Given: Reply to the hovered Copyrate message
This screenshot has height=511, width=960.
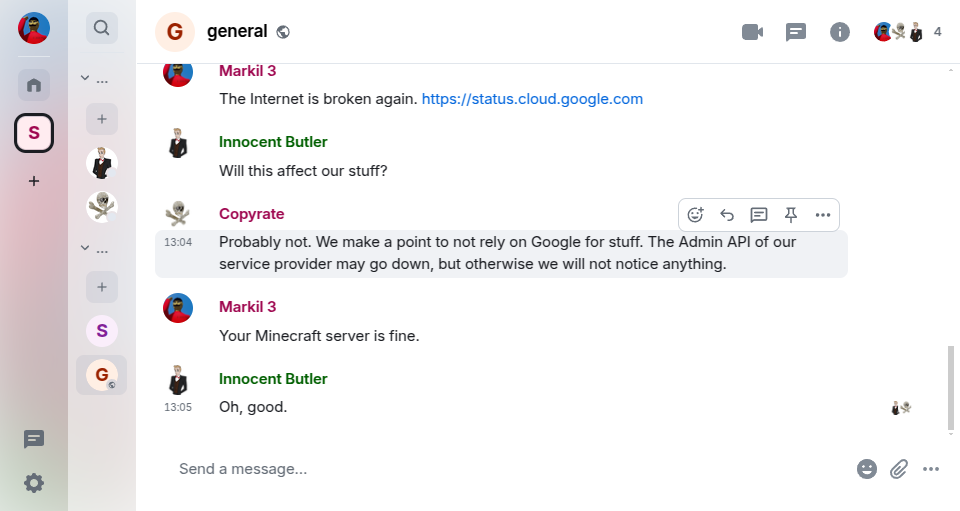Looking at the screenshot, I should [x=727, y=214].
